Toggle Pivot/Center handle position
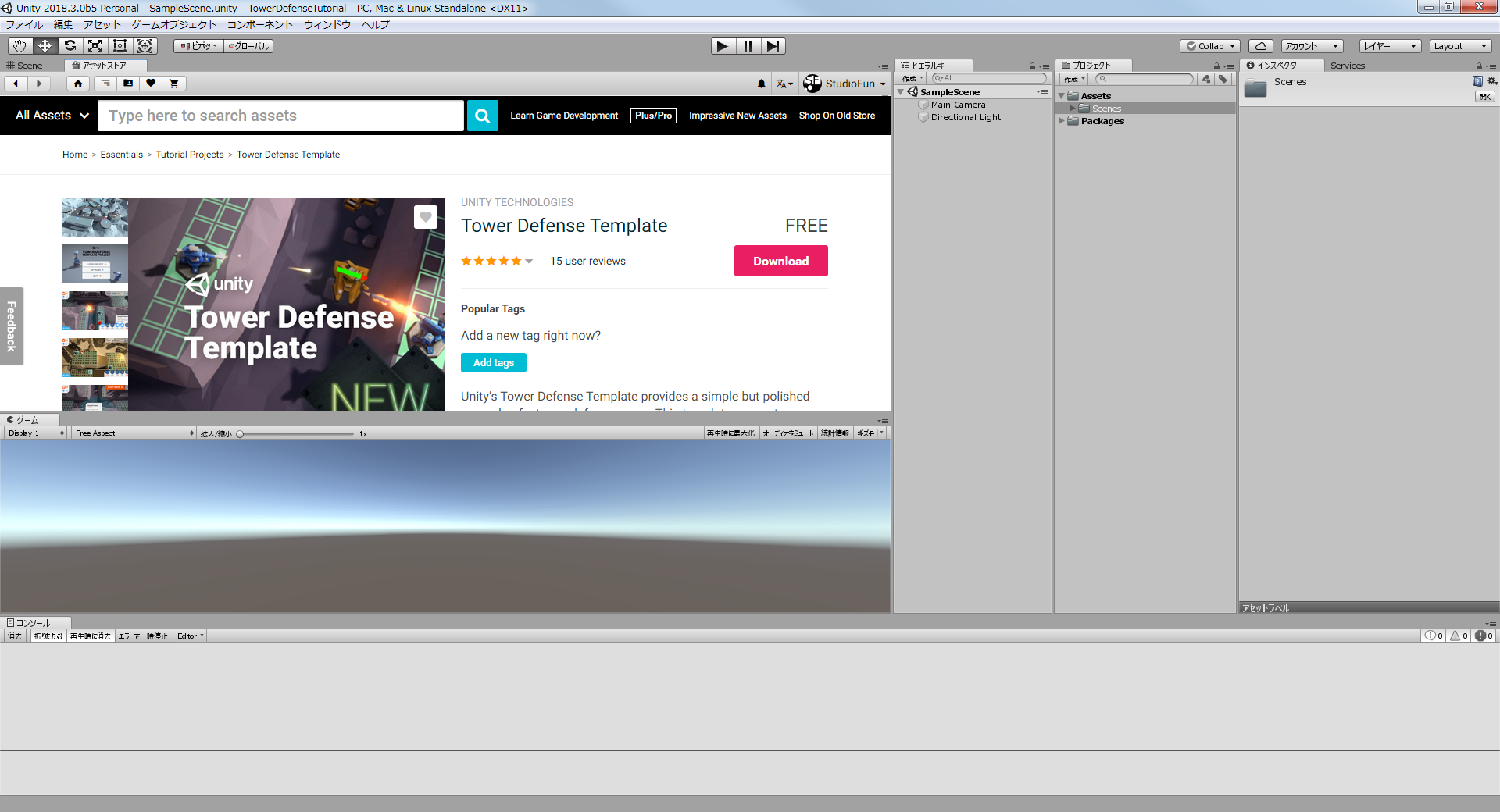This screenshot has height=812, width=1500. [198, 46]
